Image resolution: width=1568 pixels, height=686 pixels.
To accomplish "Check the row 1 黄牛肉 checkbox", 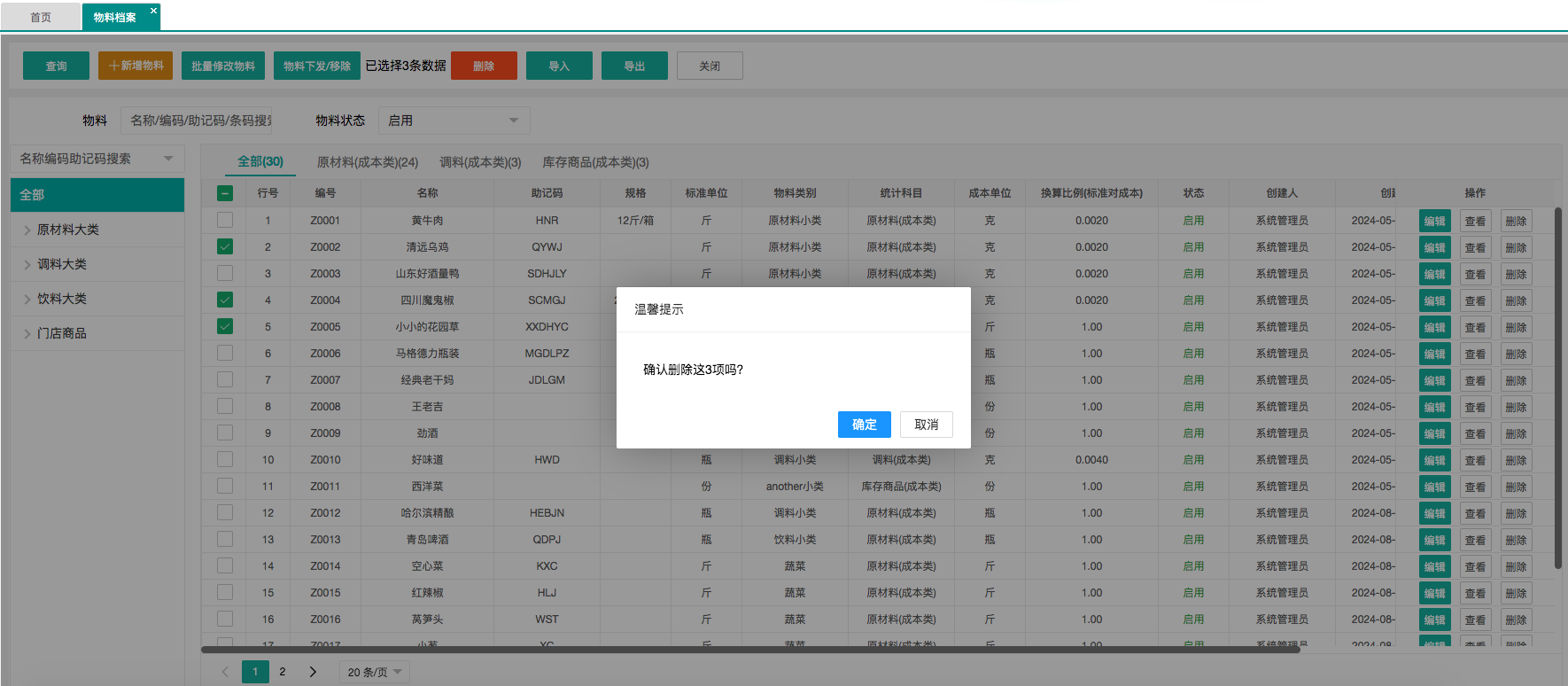I will (225, 220).
